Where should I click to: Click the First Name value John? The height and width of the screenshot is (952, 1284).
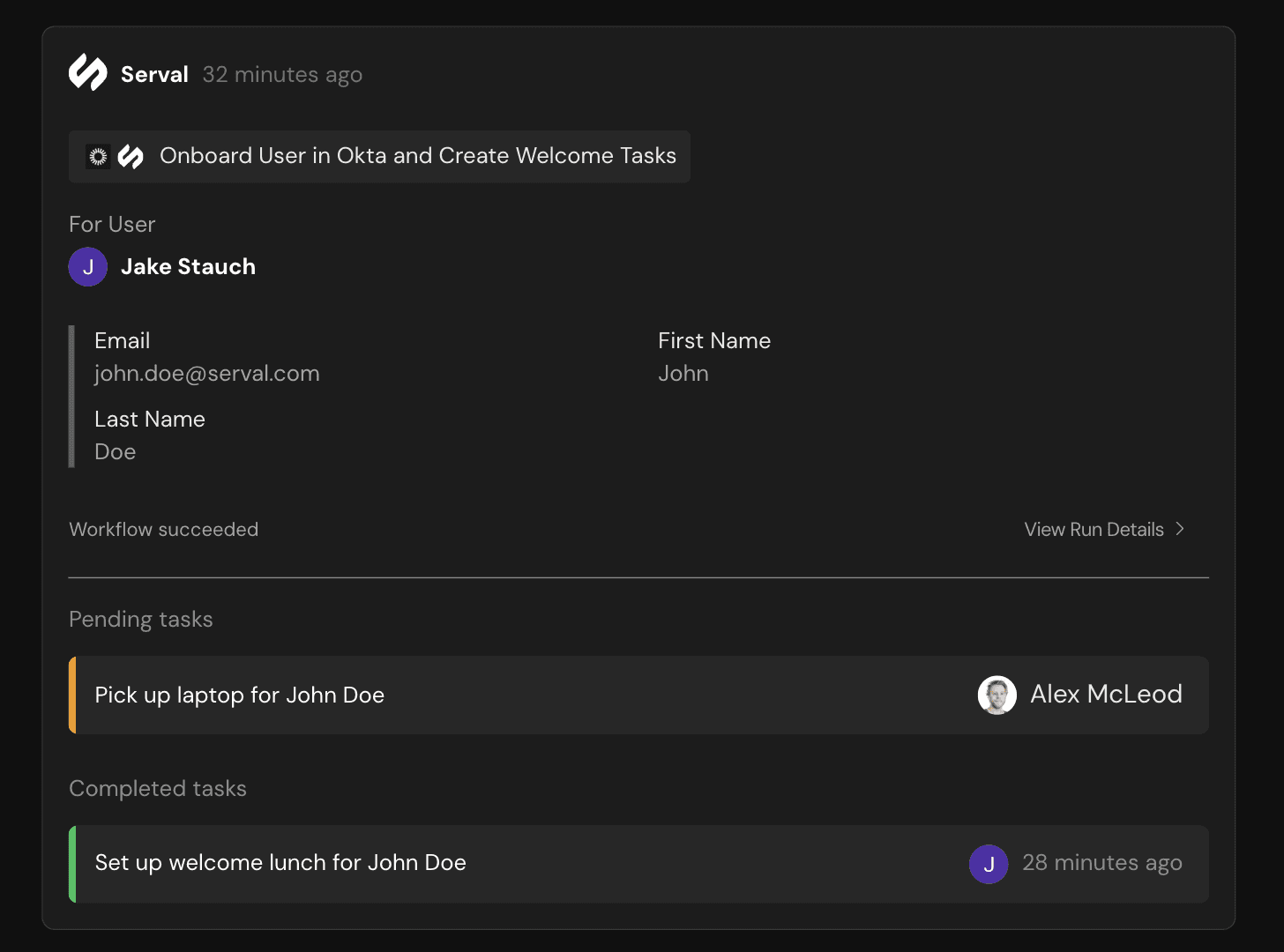pos(683,374)
